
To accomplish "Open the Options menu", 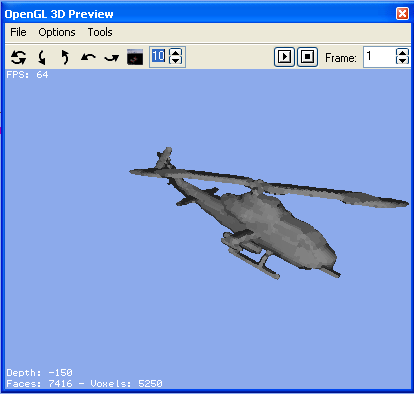I will [x=57, y=32].
